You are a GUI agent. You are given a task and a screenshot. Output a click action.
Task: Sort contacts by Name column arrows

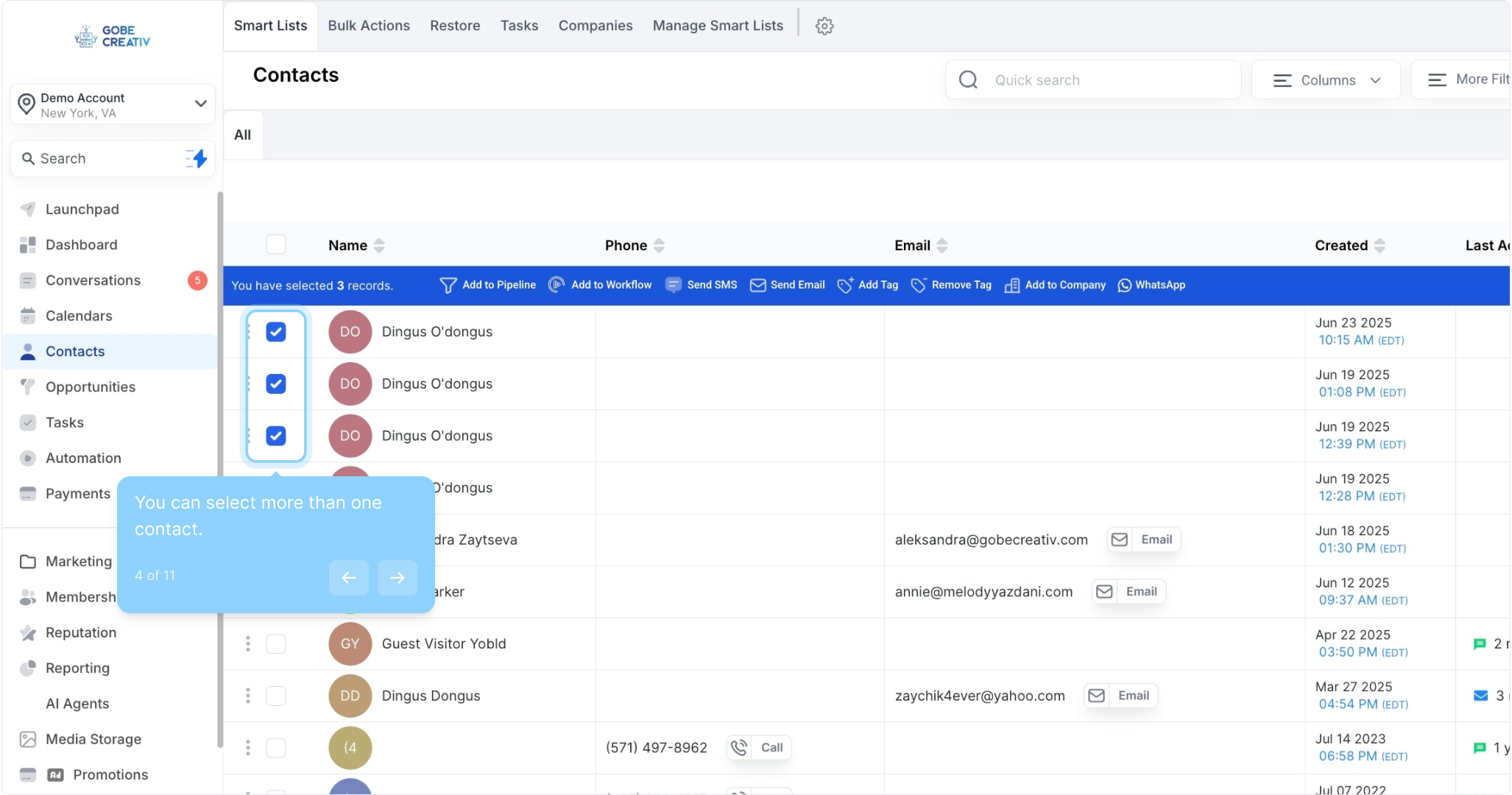point(379,246)
